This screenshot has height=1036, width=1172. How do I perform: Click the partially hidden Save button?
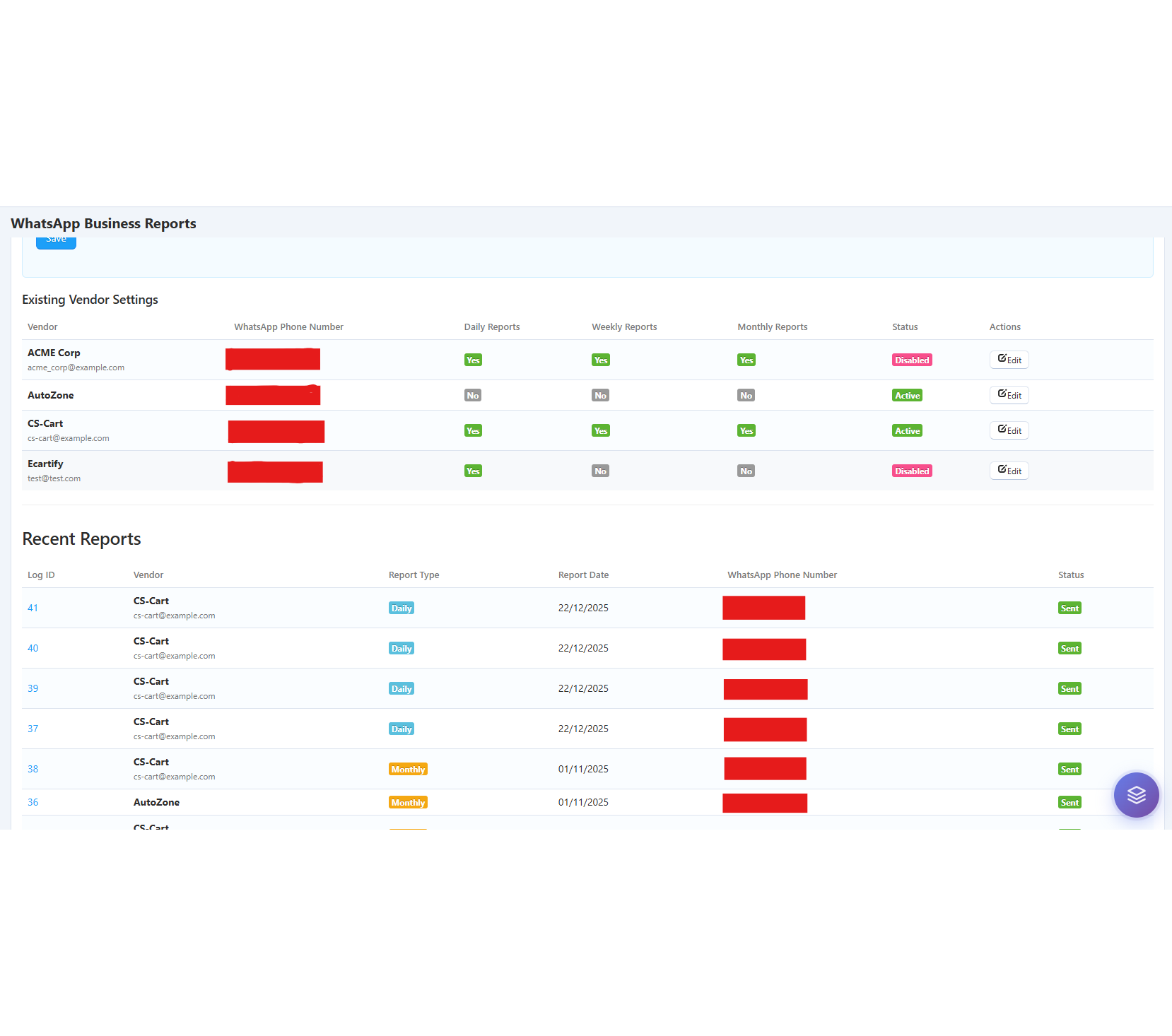[x=56, y=242]
